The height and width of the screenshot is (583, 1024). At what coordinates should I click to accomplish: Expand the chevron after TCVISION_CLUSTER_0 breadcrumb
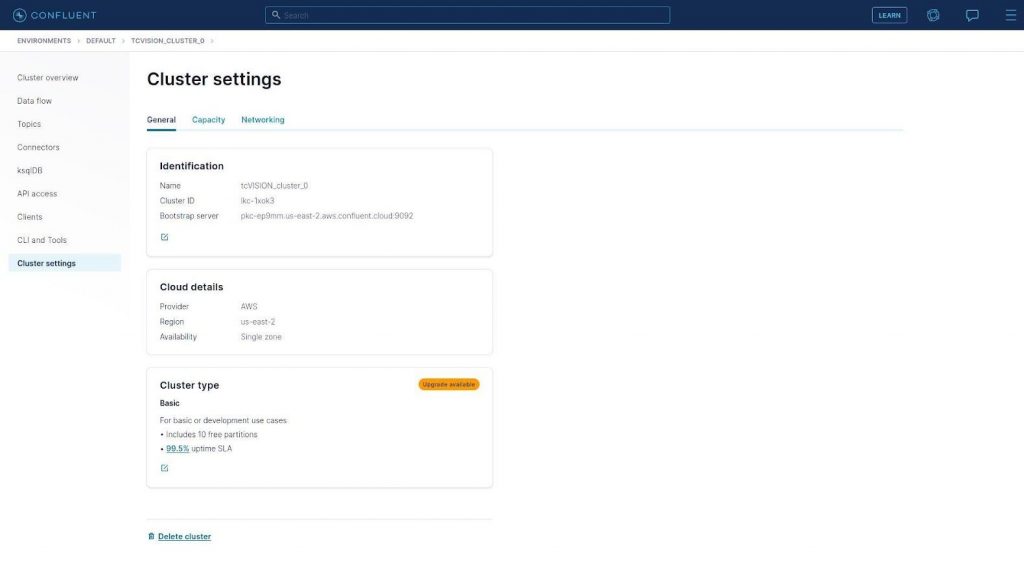coord(210,41)
